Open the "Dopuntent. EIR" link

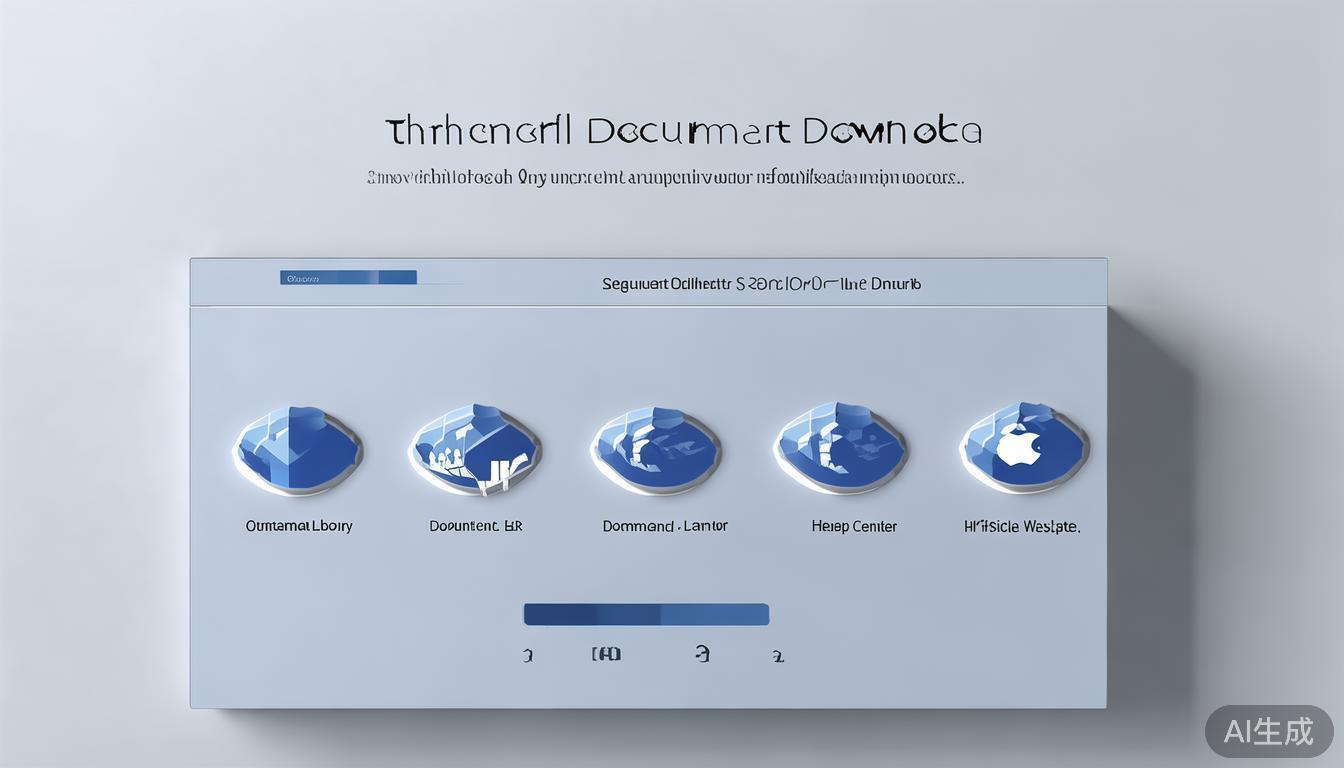(476, 526)
